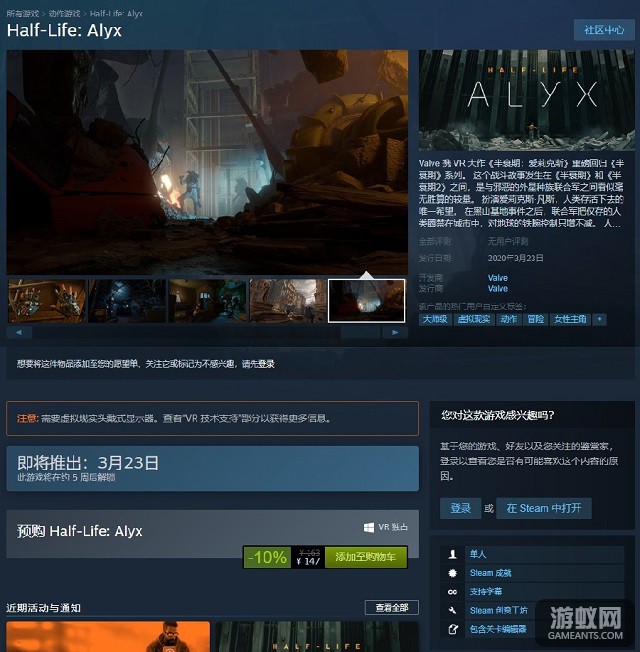Open the Steam 创意工坊 link
Image resolution: width=640 pixels, height=652 pixels.
click(x=499, y=610)
